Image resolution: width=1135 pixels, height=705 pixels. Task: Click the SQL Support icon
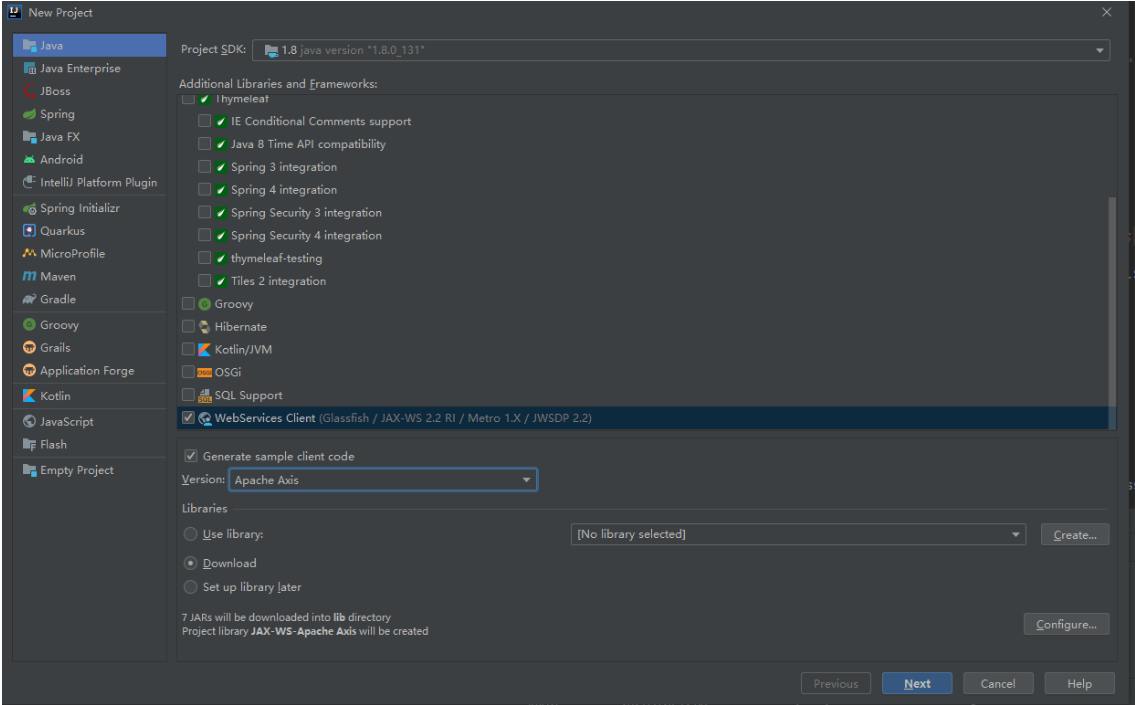pyautogui.click(x=205, y=395)
